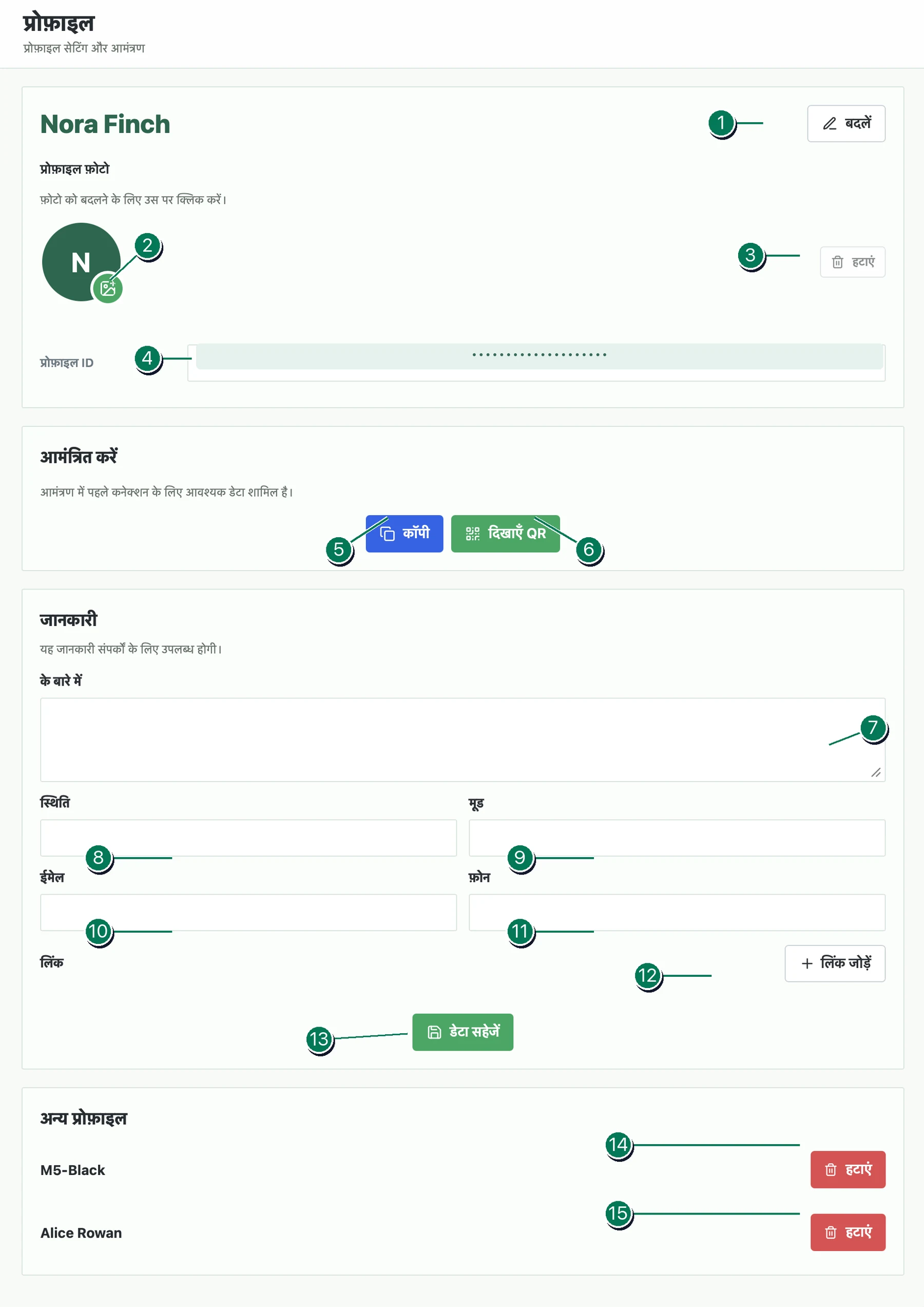The width and height of the screenshot is (924, 1307).
Task: Click trash icon for Alice Rowan profile
Action: (830, 1232)
